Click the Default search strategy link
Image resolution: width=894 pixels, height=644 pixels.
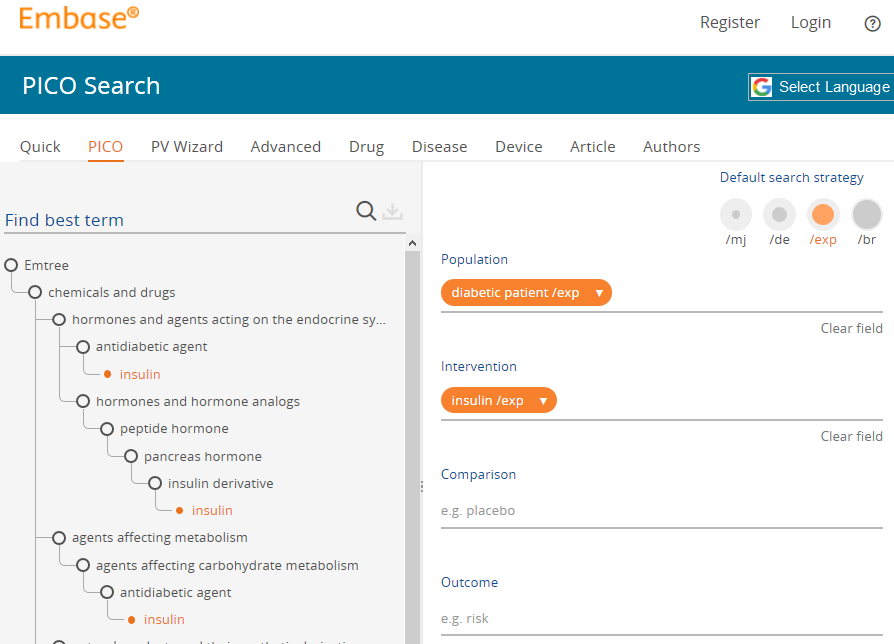click(x=791, y=178)
